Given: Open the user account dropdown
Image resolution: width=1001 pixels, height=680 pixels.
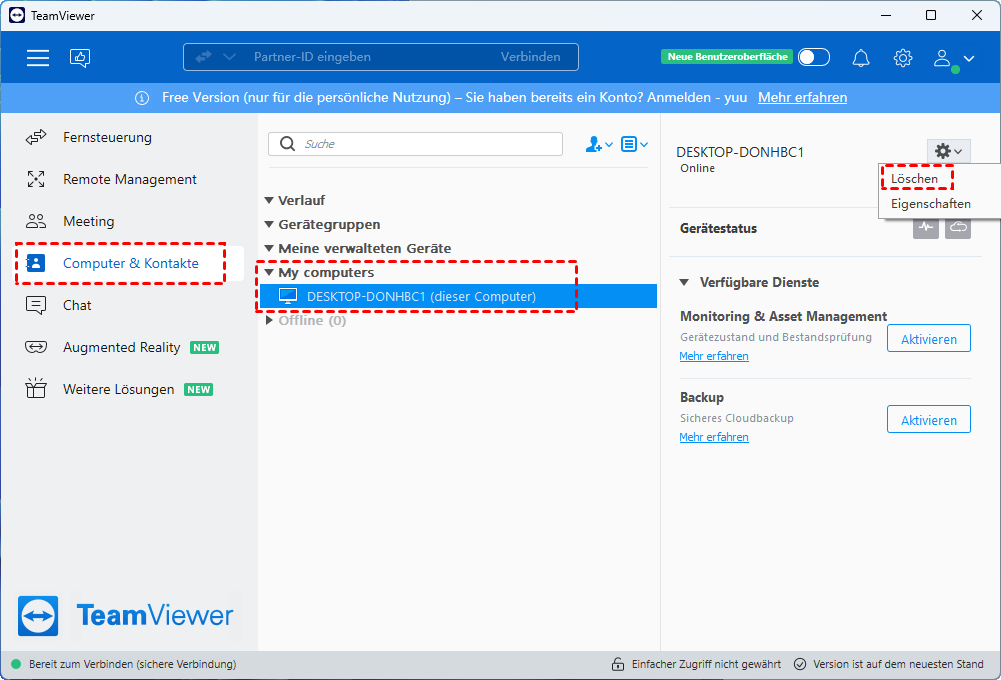Looking at the screenshot, I should [952, 58].
